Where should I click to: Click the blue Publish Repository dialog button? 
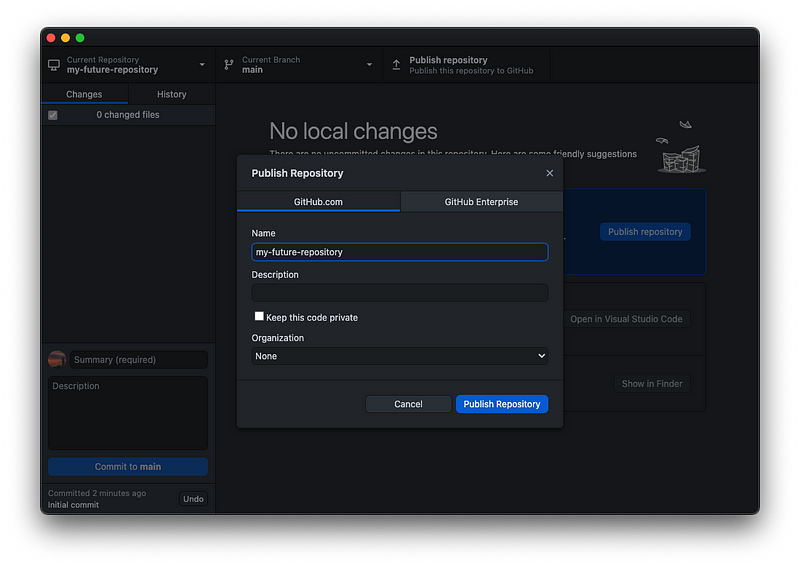(502, 404)
